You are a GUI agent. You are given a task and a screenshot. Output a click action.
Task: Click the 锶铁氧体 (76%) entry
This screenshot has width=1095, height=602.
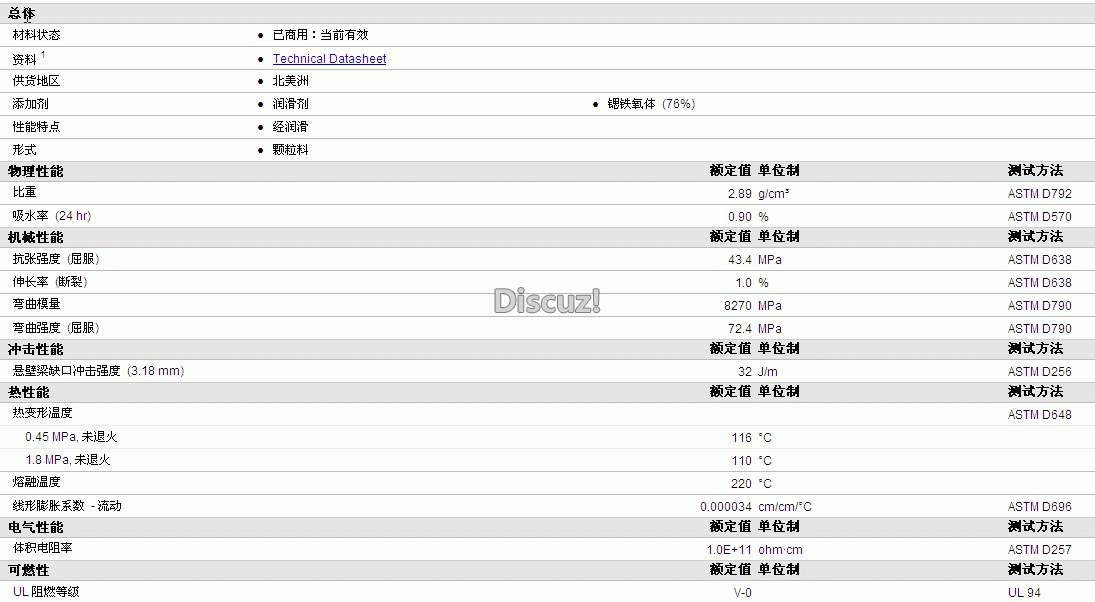pyautogui.click(x=651, y=104)
